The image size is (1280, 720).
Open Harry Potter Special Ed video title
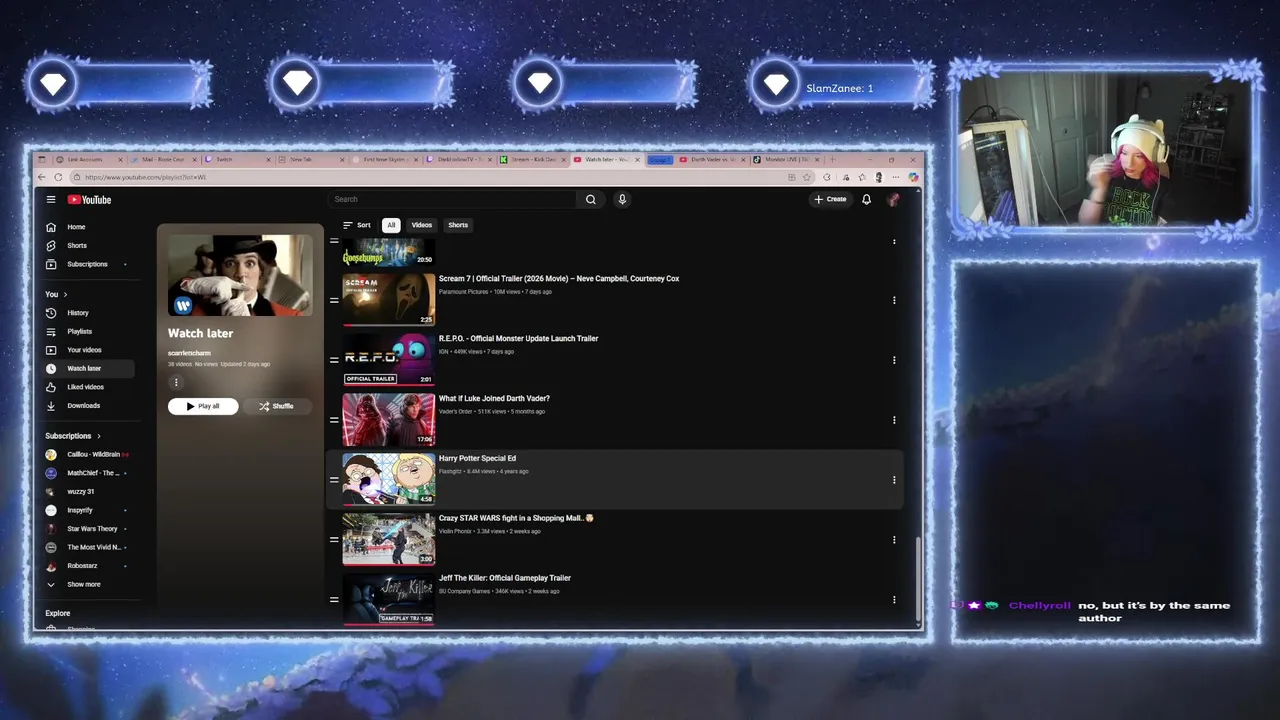tap(477, 458)
